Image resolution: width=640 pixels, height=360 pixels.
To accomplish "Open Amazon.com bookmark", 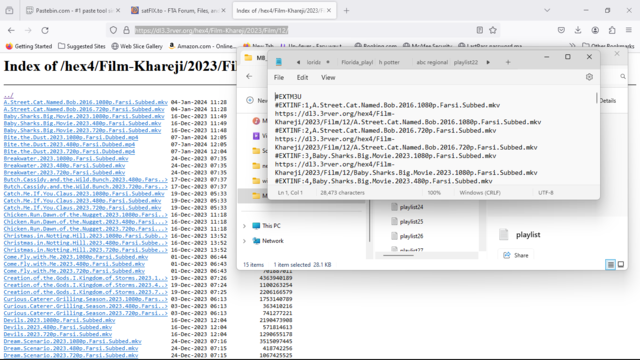I will coord(202,46).
